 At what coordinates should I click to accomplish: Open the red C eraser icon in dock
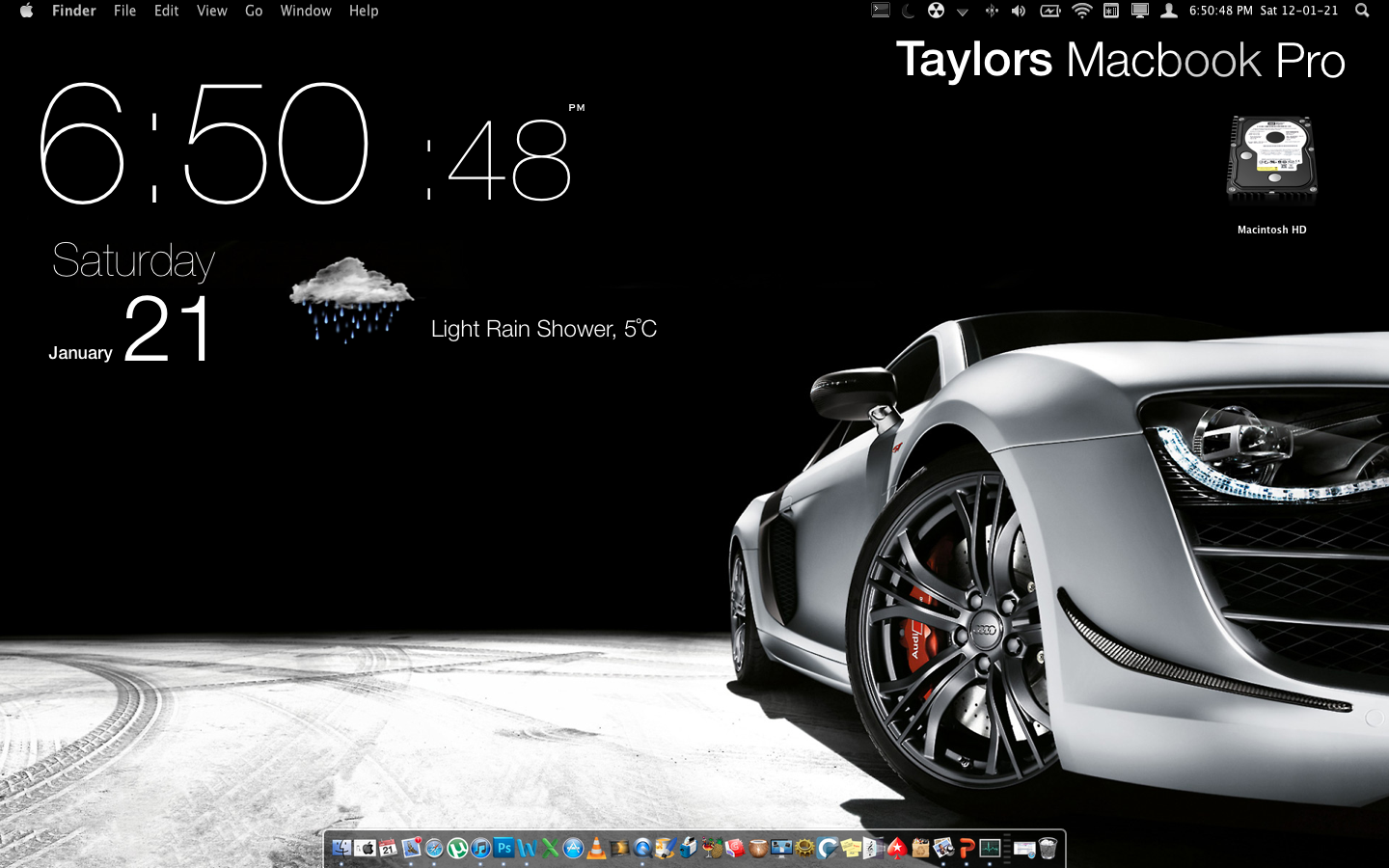(735, 848)
